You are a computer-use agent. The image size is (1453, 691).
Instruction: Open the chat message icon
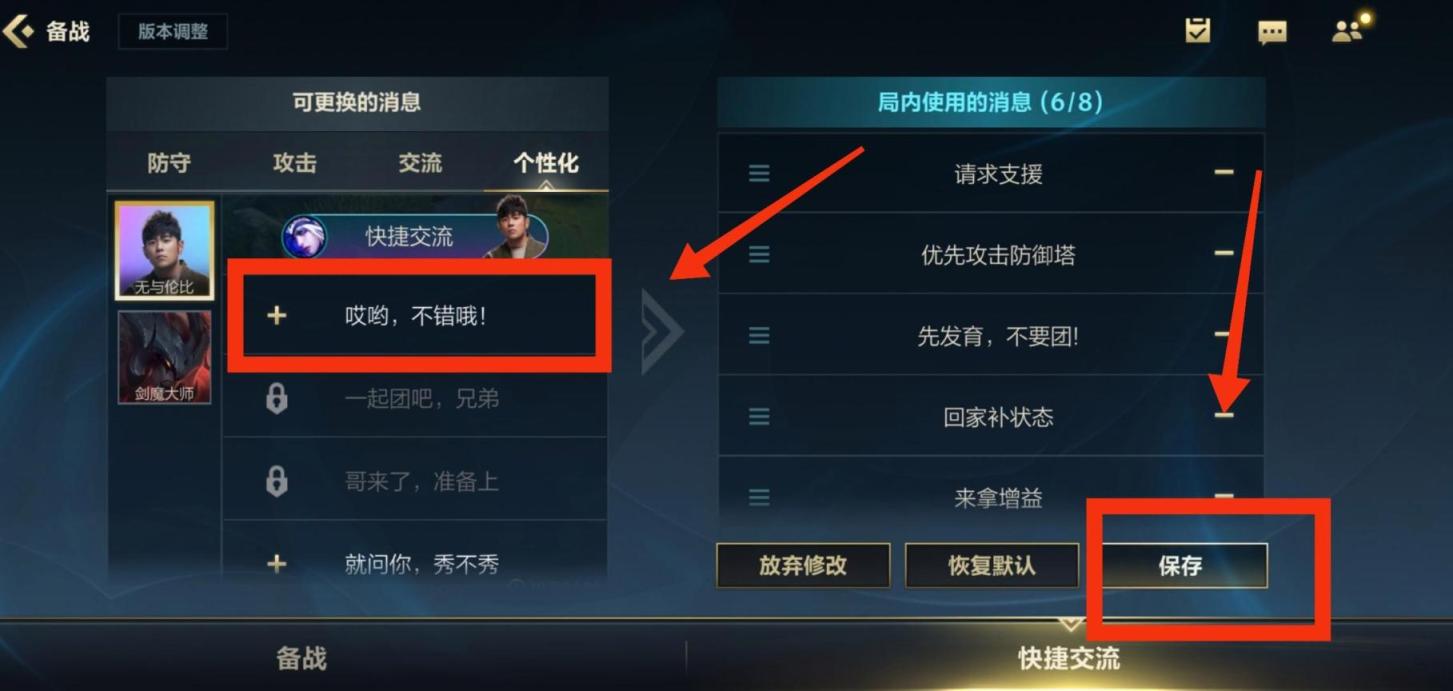tap(1272, 33)
